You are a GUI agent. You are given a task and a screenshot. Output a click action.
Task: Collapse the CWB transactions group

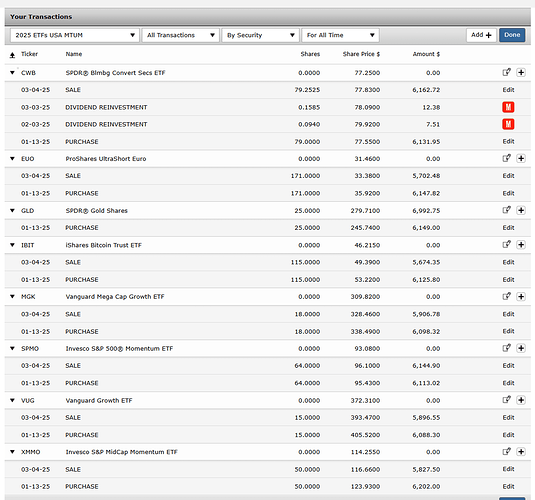click(12, 73)
